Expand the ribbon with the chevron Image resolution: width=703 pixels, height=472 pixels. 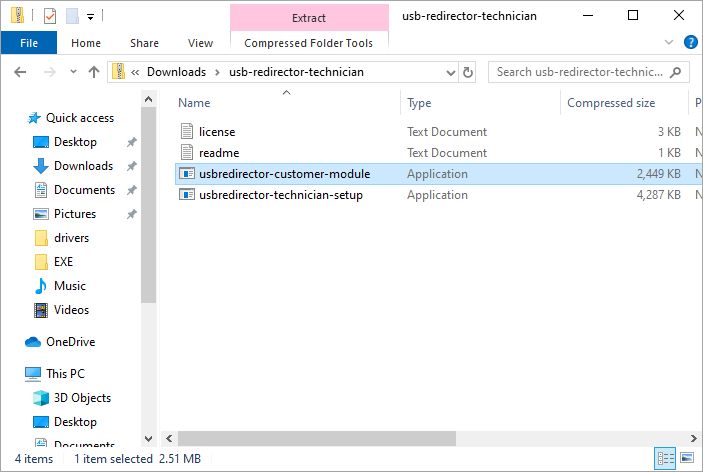click(x=669, y=43)
